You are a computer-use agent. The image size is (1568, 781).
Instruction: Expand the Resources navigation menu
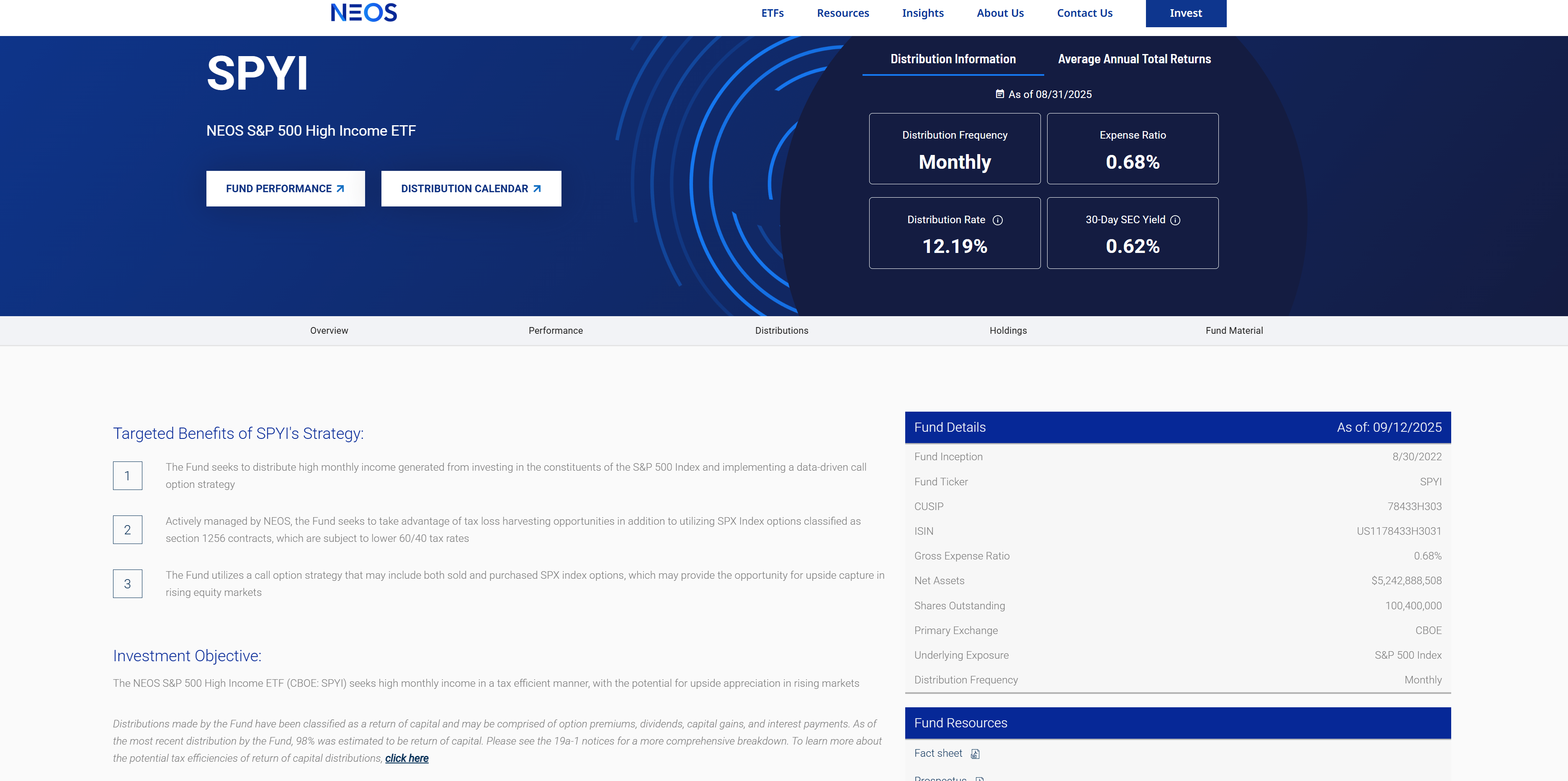pos(842,13)
